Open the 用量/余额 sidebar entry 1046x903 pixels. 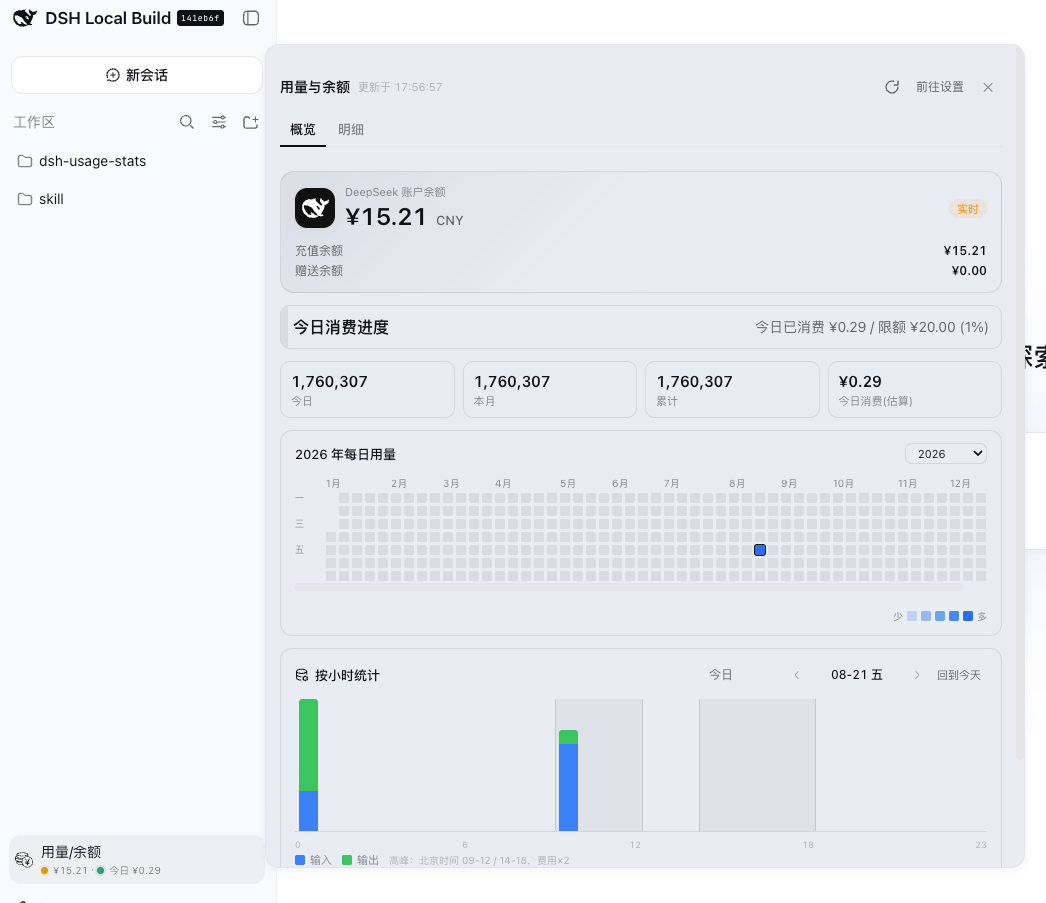point(137,860)
